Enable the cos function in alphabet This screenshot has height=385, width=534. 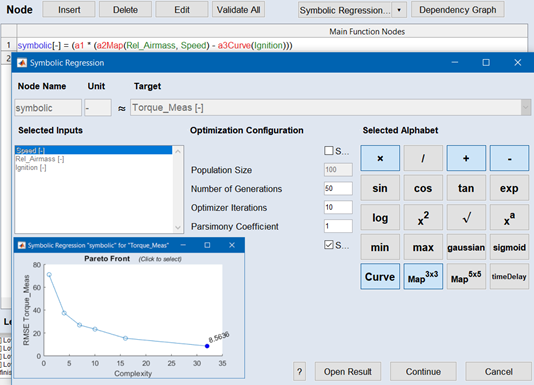click(x=423, y=188)
